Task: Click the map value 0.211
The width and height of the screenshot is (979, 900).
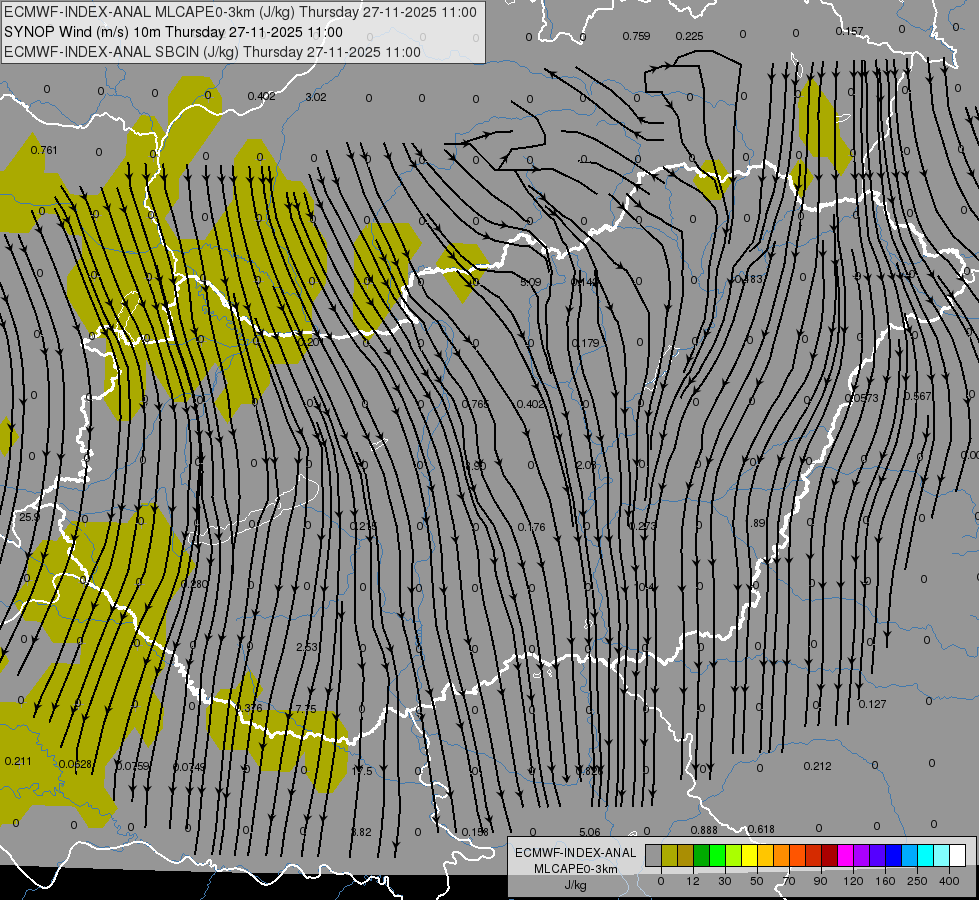Action: pyautogui.click(x=17, y=761)
